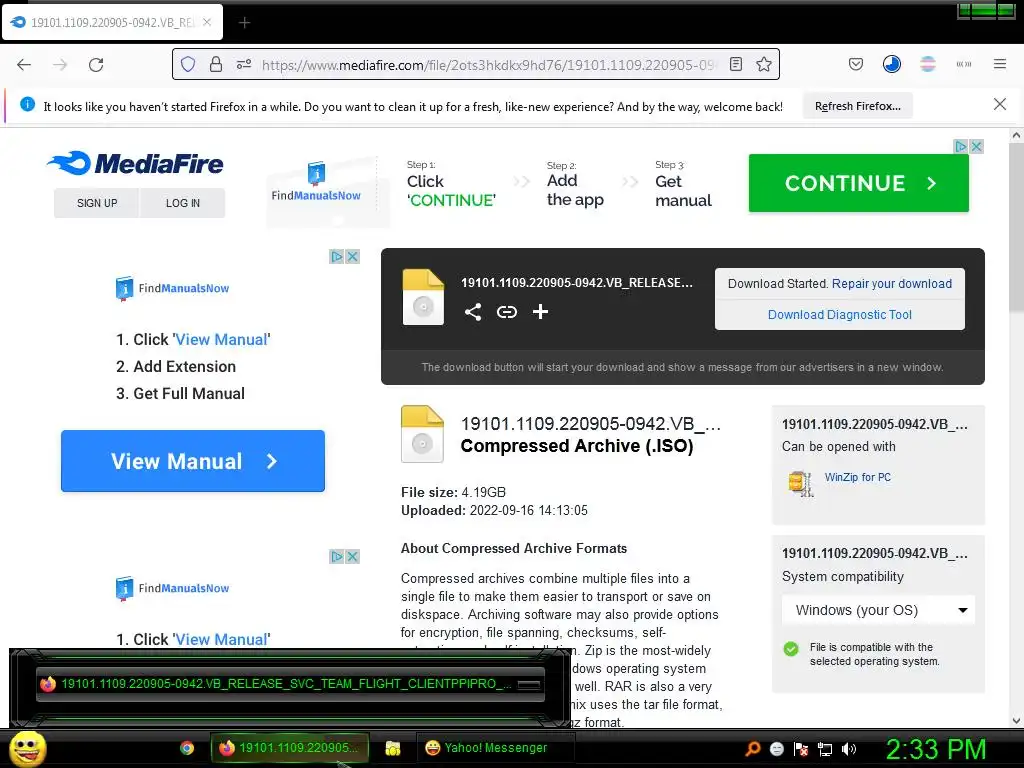1024x768 pixels.
Task: Click the Repair your download link
Action: point(891,283)
